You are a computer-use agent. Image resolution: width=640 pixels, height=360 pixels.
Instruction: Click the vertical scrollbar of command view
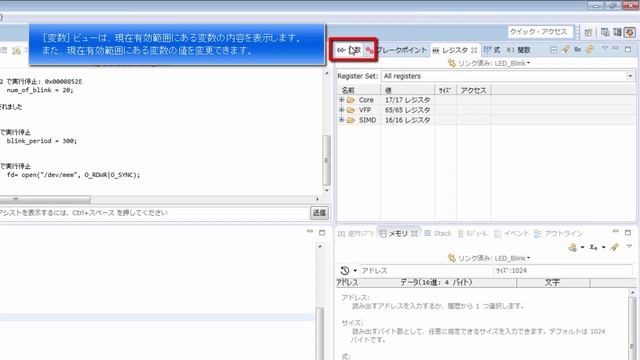point(326,160)
